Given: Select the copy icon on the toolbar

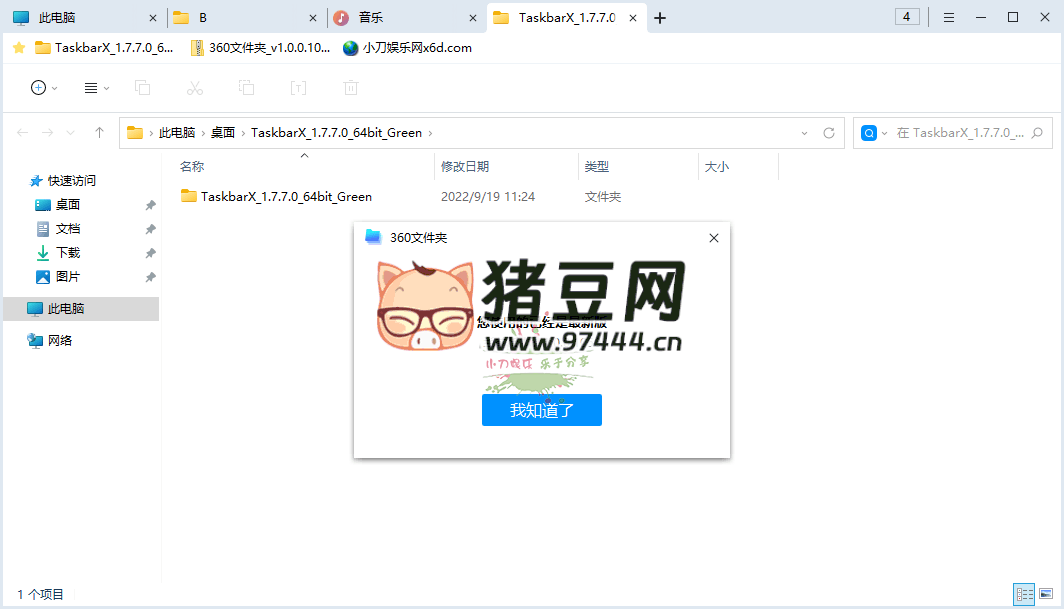Looking at the screenshot, I should [142, 87].
